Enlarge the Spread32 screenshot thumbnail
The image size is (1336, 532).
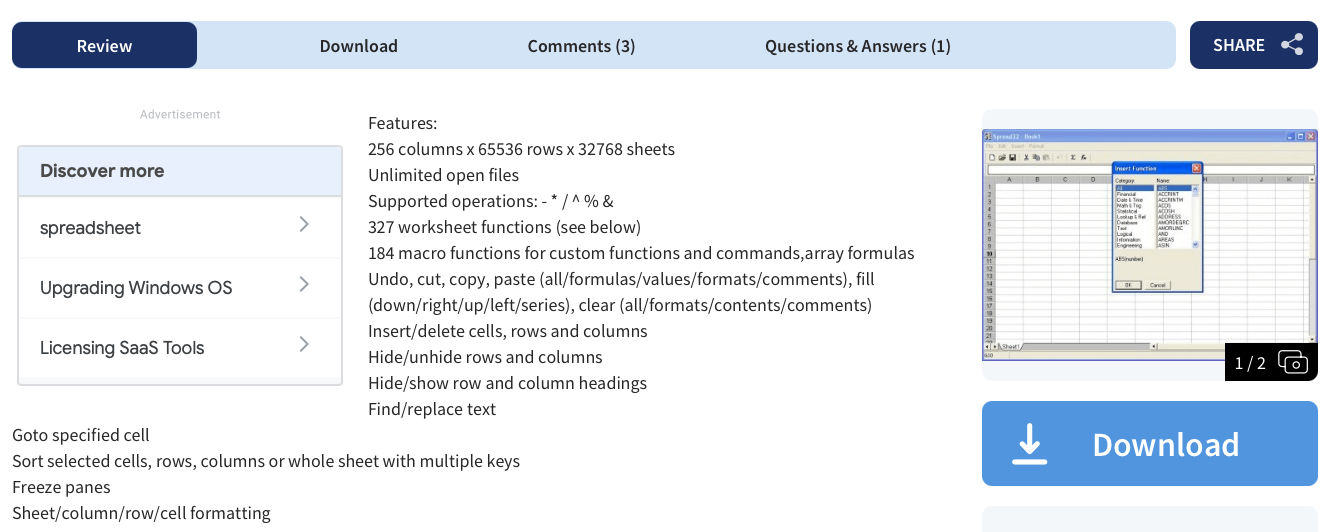click(x=1150, y=245)
